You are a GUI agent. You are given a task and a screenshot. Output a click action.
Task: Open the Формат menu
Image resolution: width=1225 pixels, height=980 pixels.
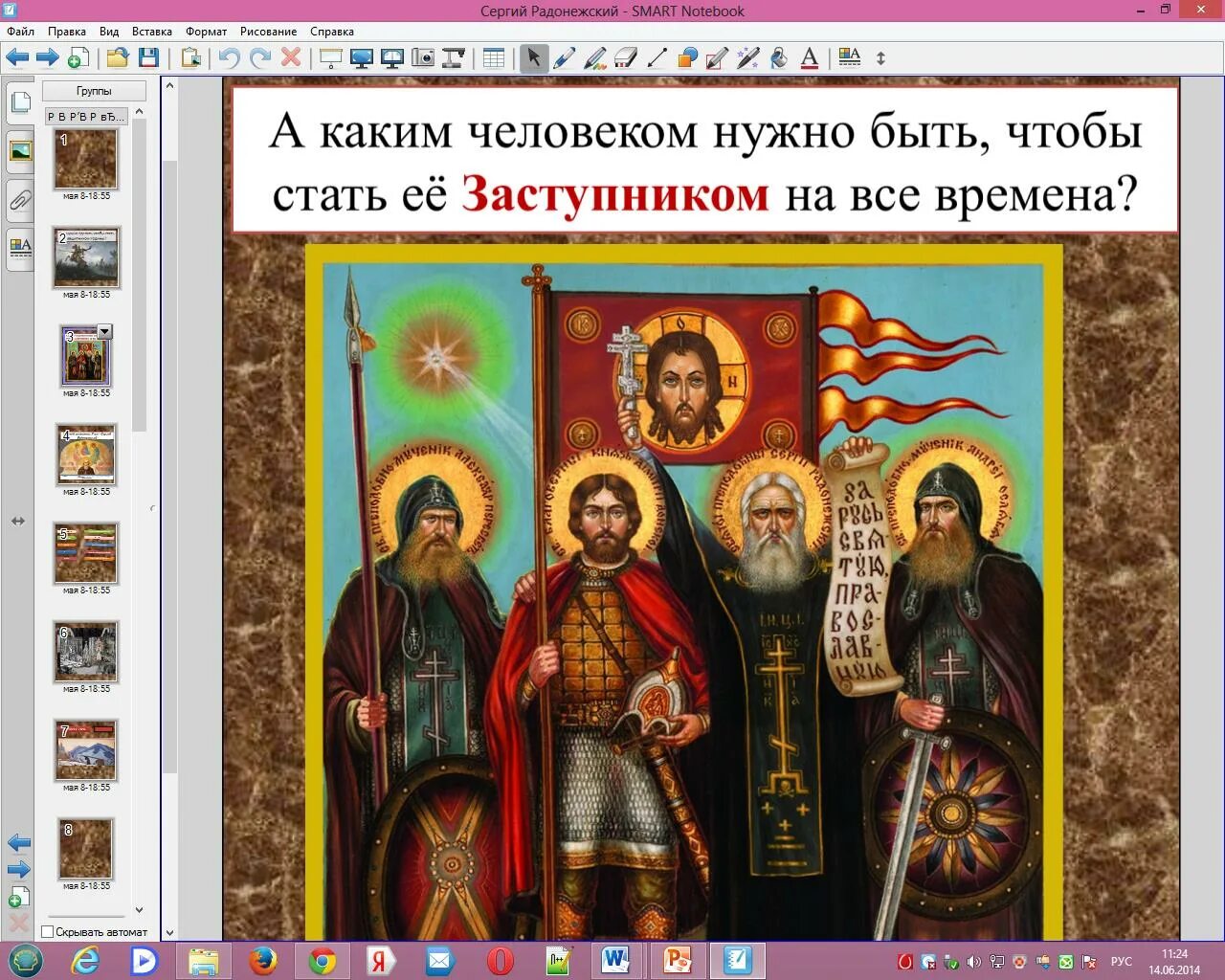pyautogui.click(x=207, y=32)
